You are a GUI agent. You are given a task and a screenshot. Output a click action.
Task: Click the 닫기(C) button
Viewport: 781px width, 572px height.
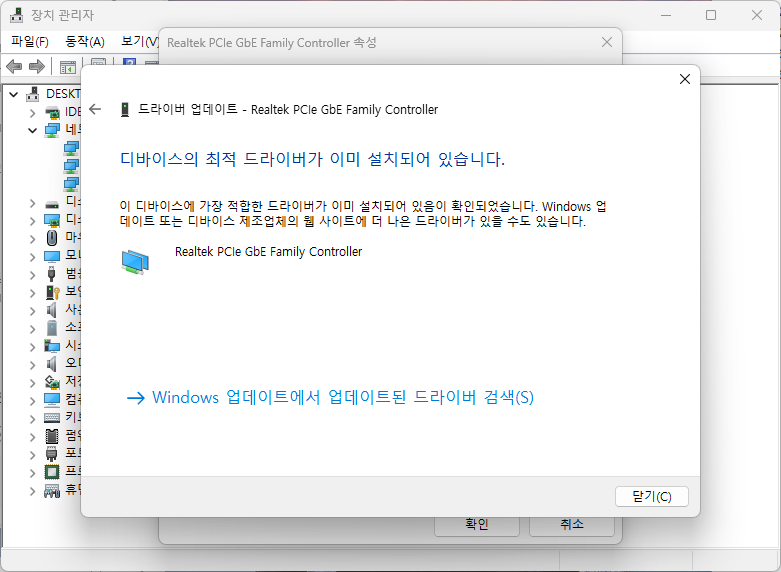pos(651,496)
